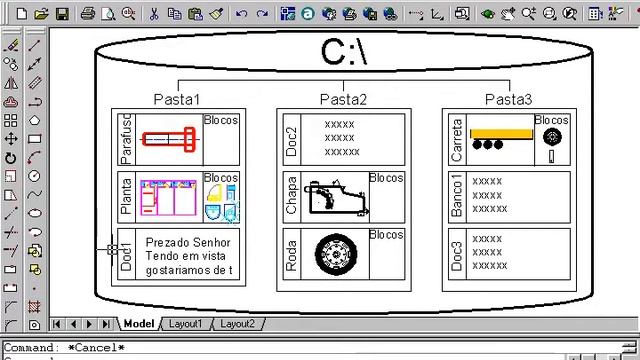Select the Array tool
Image resolution: width=640 pixels, height=360 pixels.
[x=11, y=120]
